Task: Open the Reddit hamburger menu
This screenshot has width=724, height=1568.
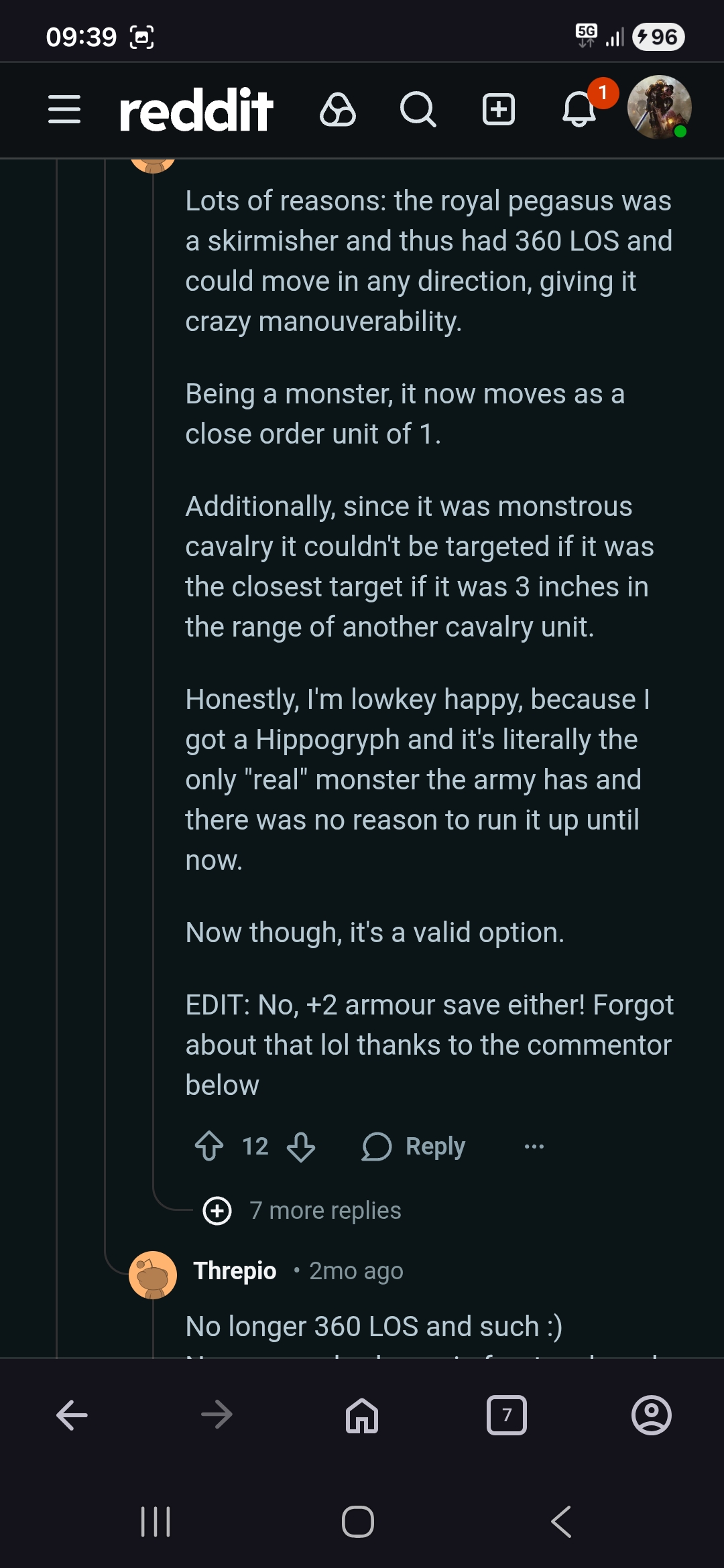Action: pyautogui.click(x=64, y=109)
